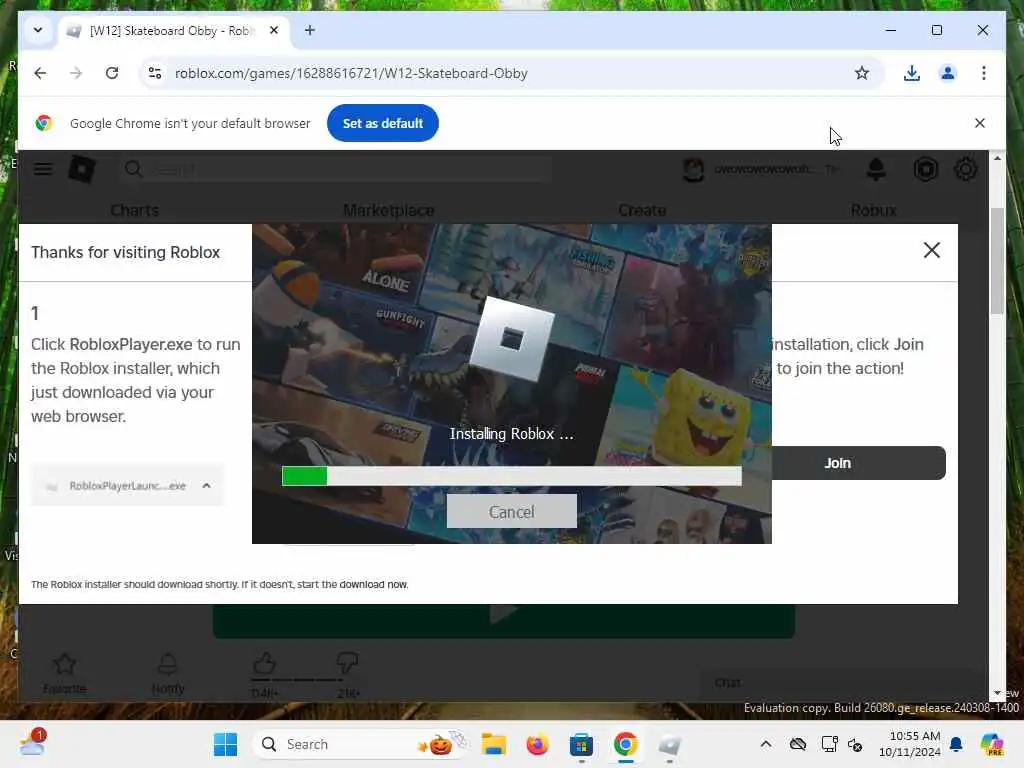Dislike the game with thumbs down
1024x768 pixels.
point(347,664)
